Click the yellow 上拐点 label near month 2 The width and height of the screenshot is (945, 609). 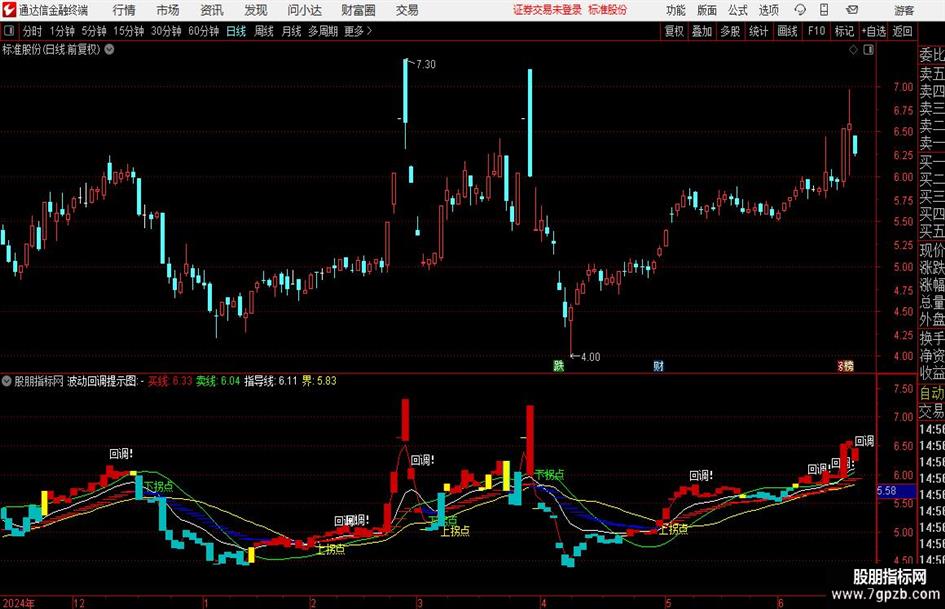click(x=330, y=549)
